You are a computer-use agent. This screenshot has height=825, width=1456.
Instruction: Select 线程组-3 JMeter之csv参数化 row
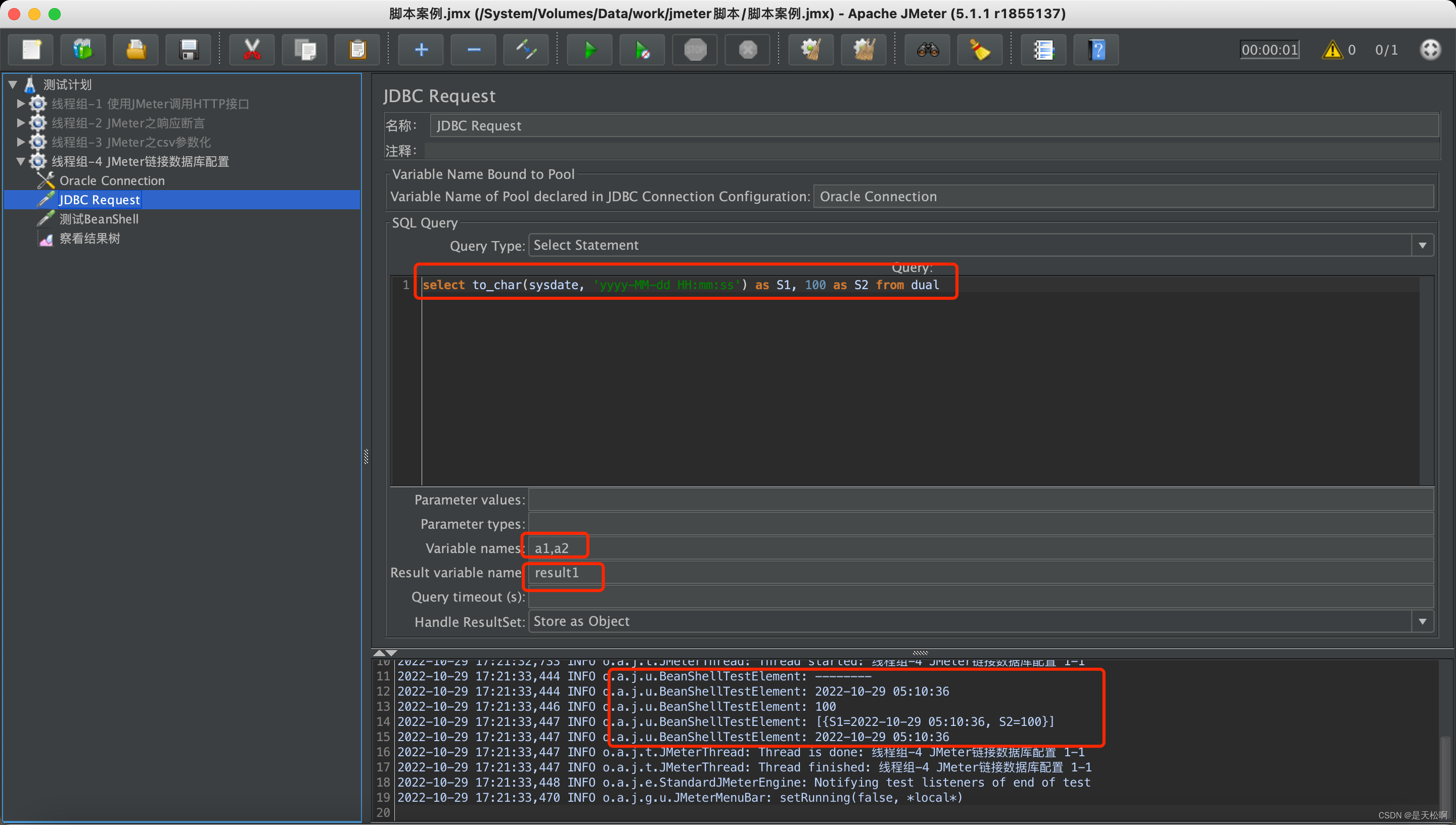point(131,142)
